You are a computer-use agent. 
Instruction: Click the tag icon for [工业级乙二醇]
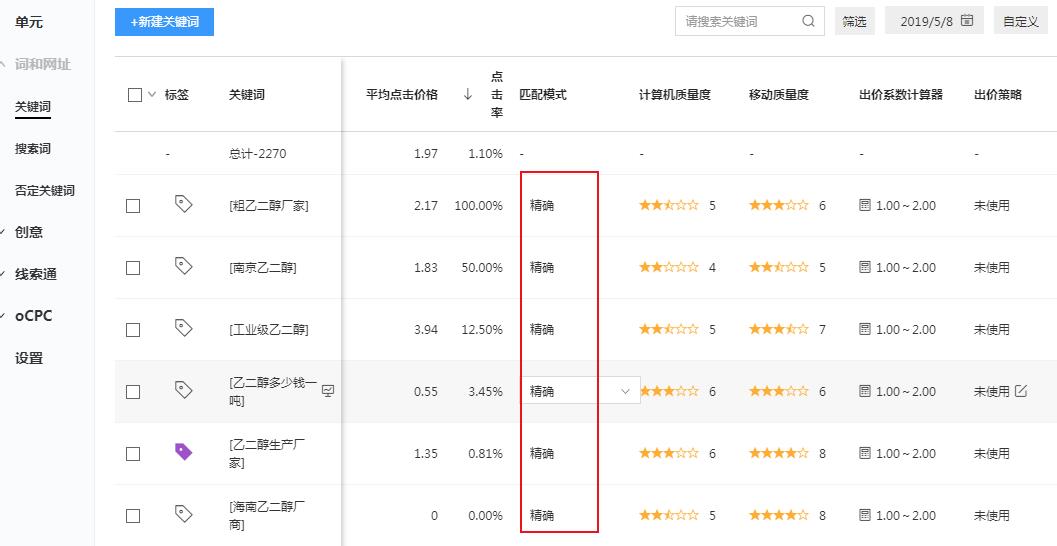point(183,328)
